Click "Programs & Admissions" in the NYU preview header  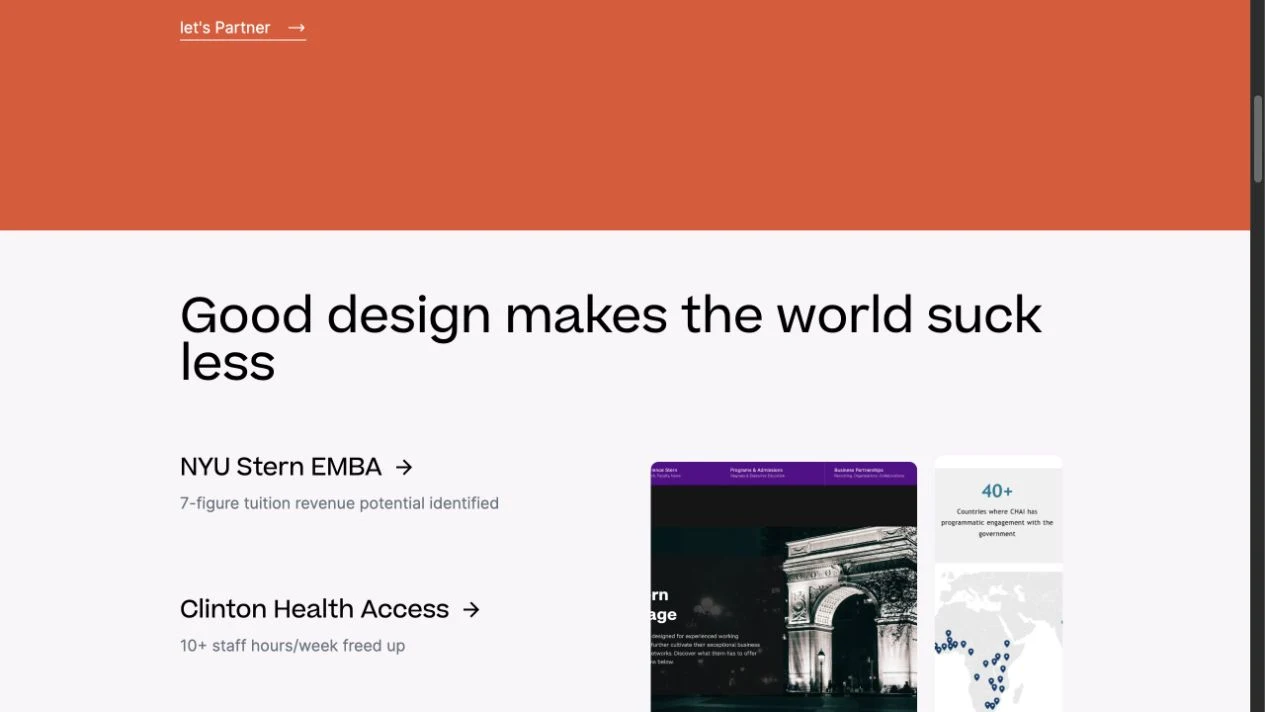pyautogui.click(x=757, y=470)
